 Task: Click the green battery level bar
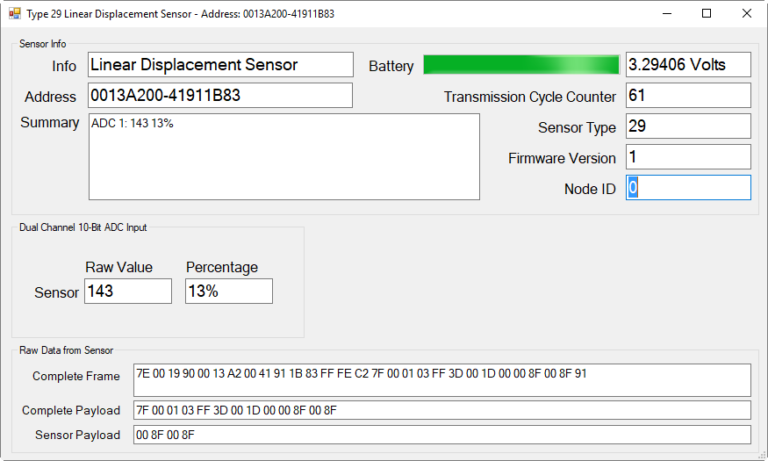[521, 65]
